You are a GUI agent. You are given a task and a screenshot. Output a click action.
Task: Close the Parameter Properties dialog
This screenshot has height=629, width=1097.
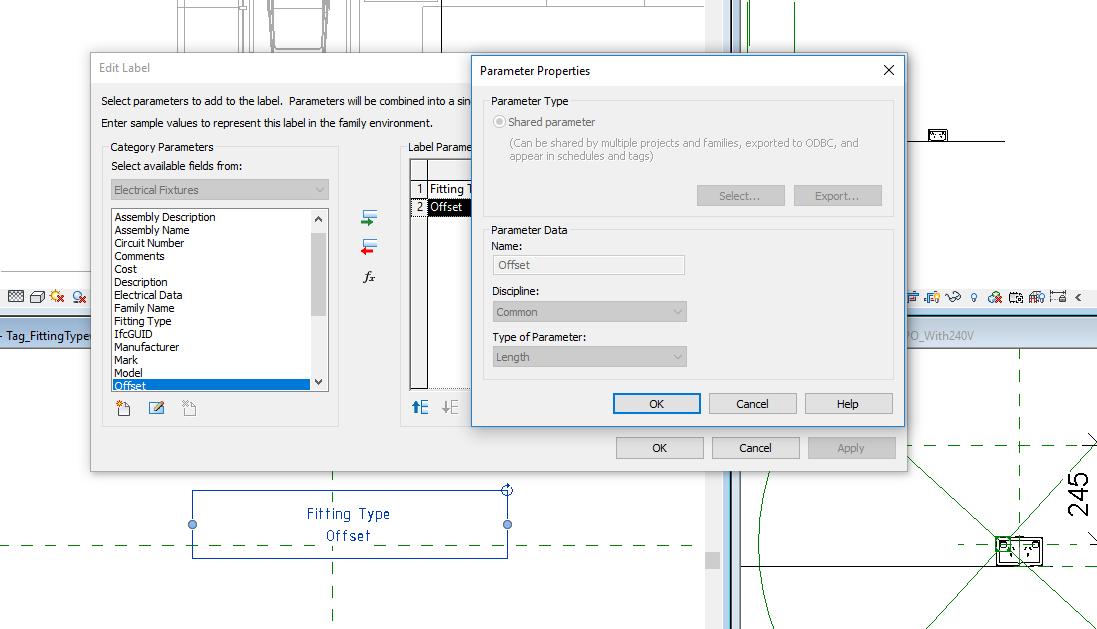point(889,70)
